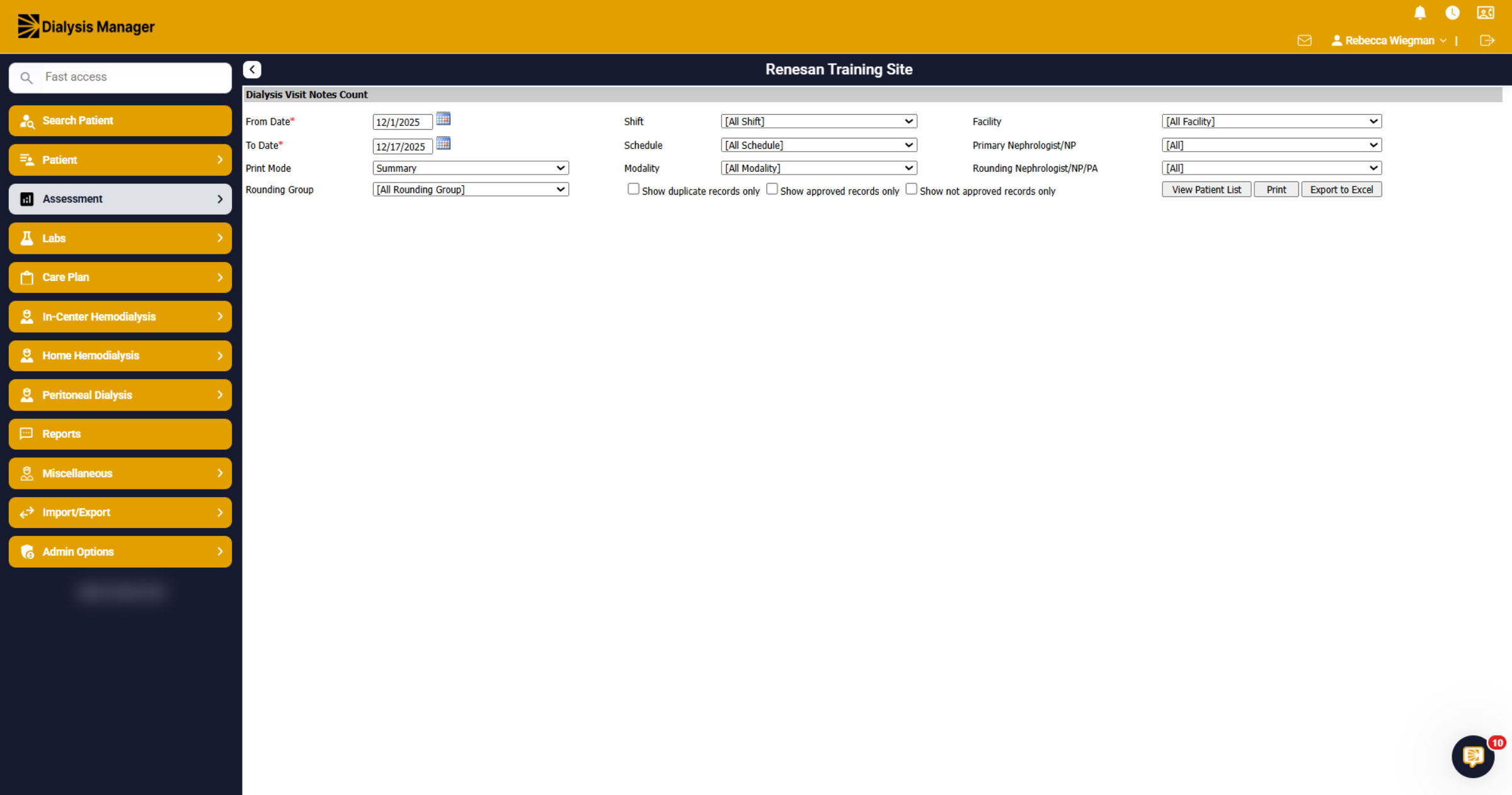Open the To Date calendar picker

(444, 144)
